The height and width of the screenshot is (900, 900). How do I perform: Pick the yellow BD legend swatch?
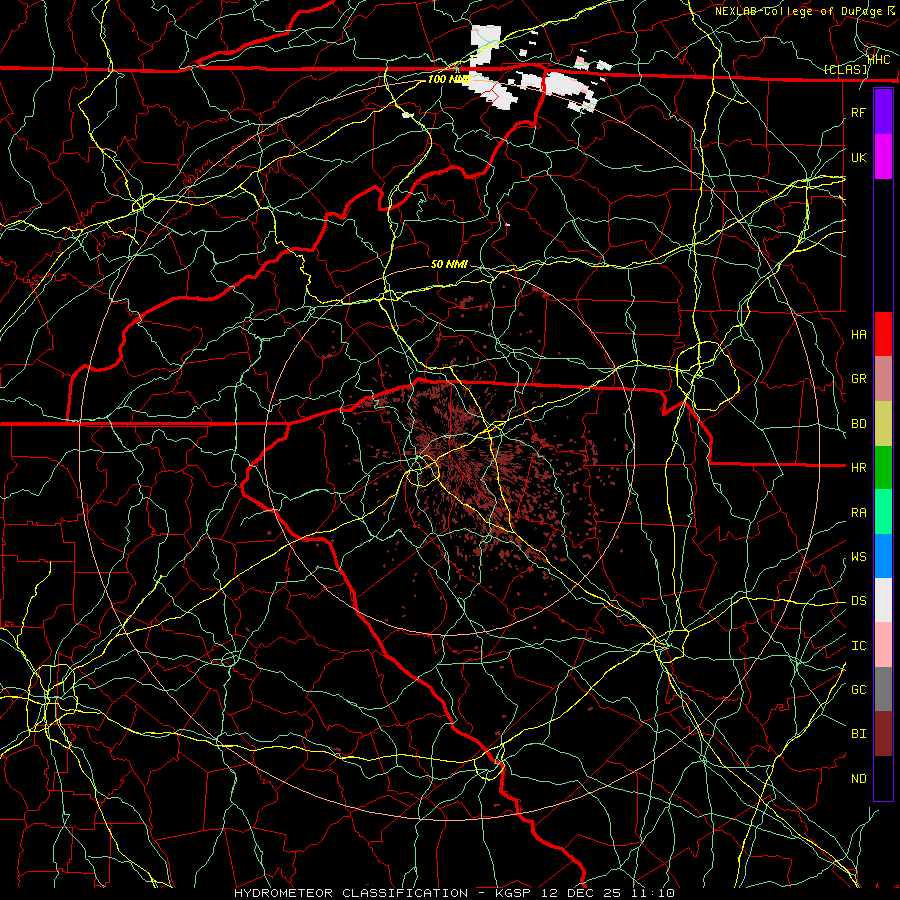click(x=883, y=423)
